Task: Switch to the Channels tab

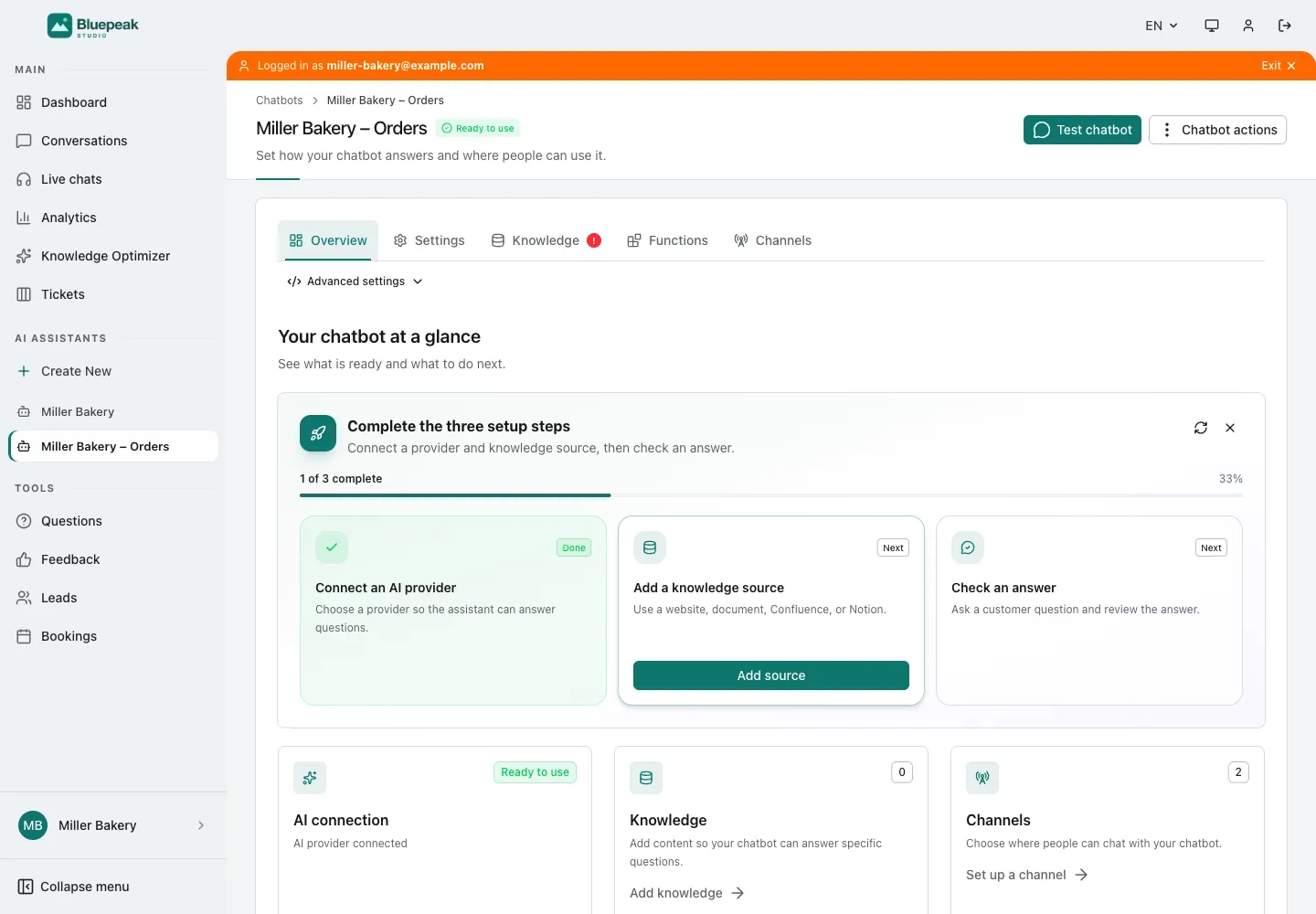Action: (x=772, y=240)
